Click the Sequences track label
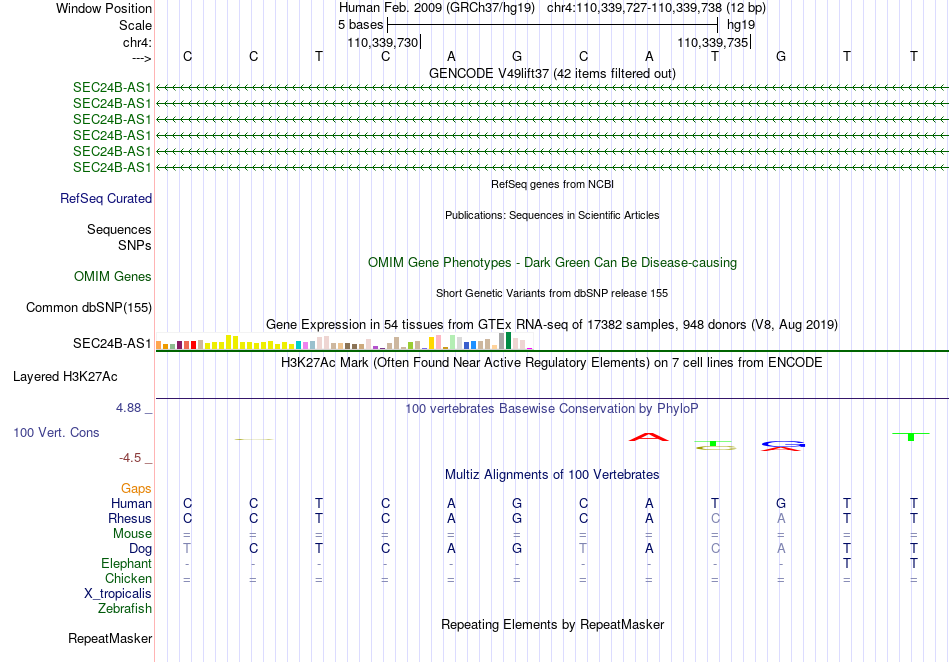 click(119, 230)
